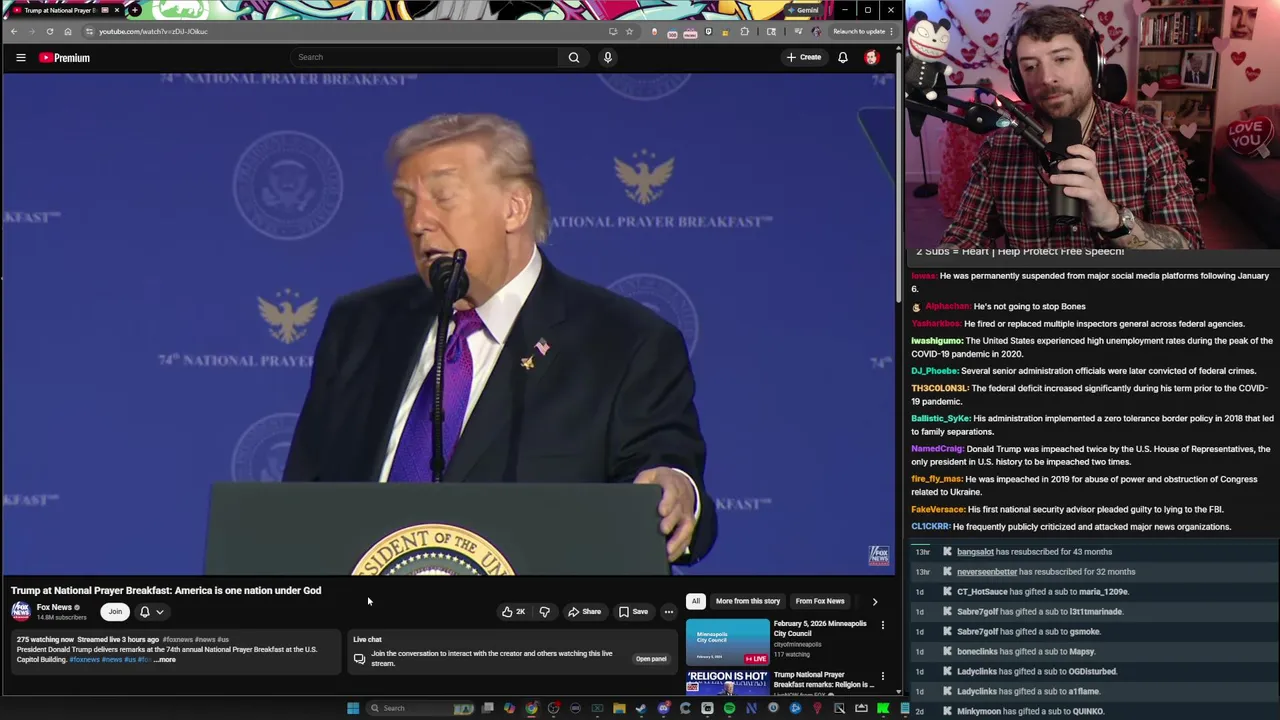Image resolution: width=1280 pixels, height=720 pixels.
Task: Open the Fox News channel avatar
Action: (x=21, y=611)
